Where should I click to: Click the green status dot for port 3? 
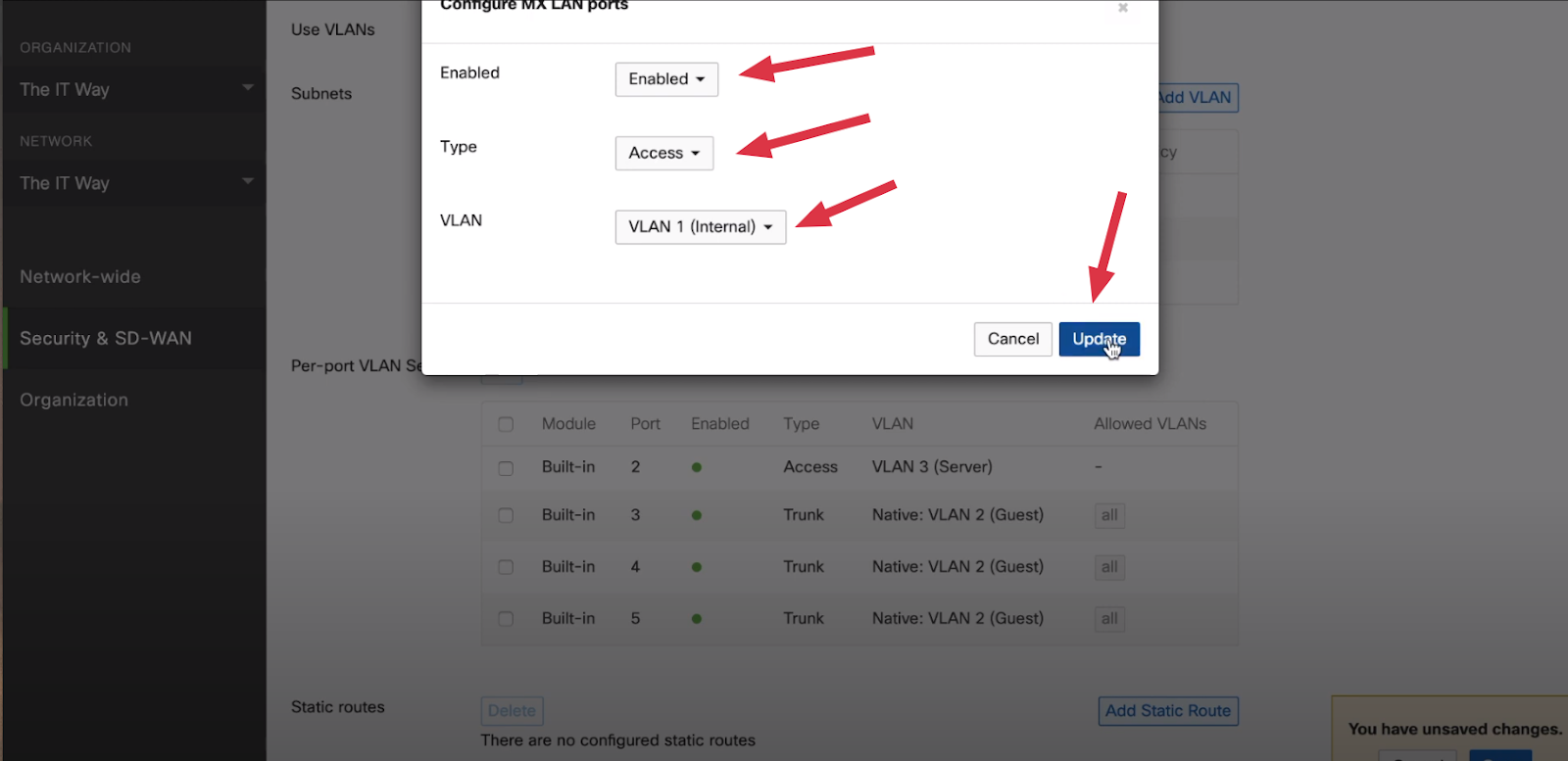(696, 515)
